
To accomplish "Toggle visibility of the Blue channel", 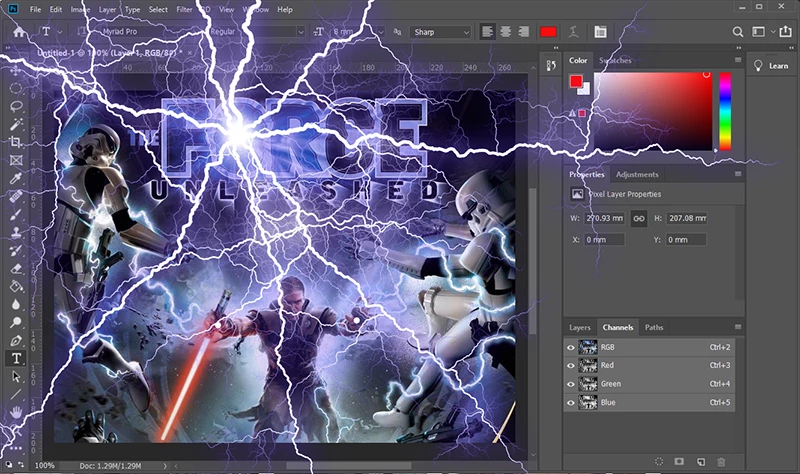I will click(571, 403).
